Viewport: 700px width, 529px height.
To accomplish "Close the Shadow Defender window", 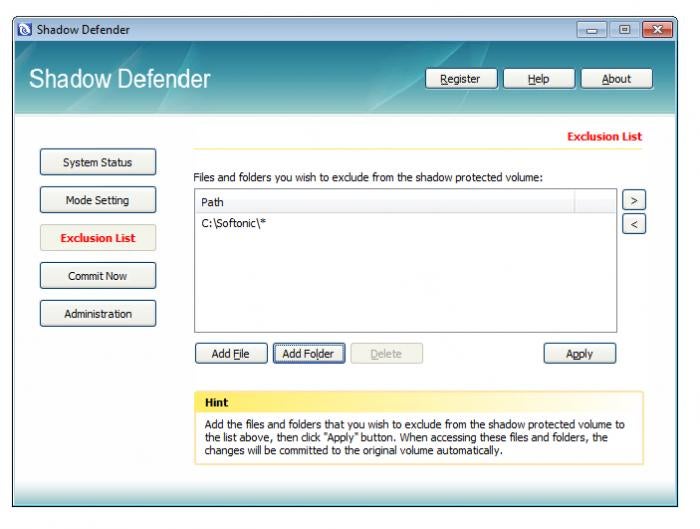I will coord(658,30).
